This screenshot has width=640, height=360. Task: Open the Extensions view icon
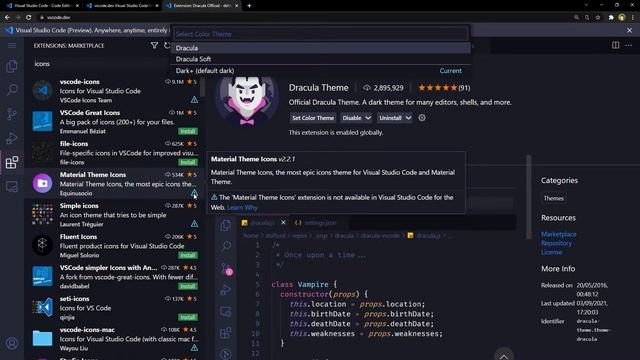coord(12,162)
